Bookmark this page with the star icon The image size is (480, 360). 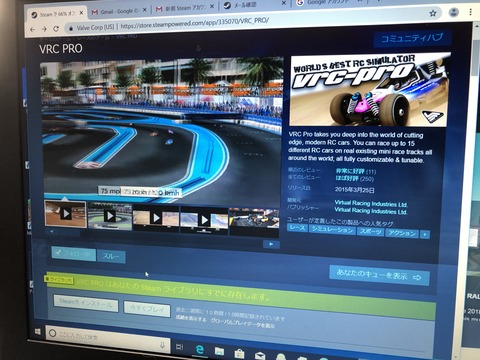pos(433,14)
